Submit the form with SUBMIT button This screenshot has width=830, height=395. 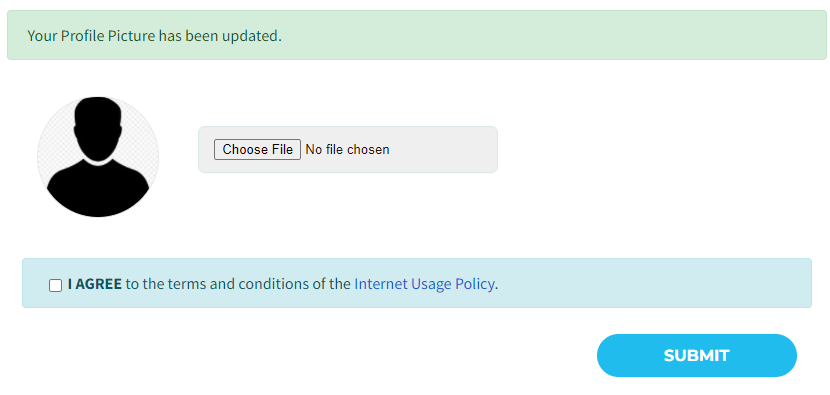[697, 355]
